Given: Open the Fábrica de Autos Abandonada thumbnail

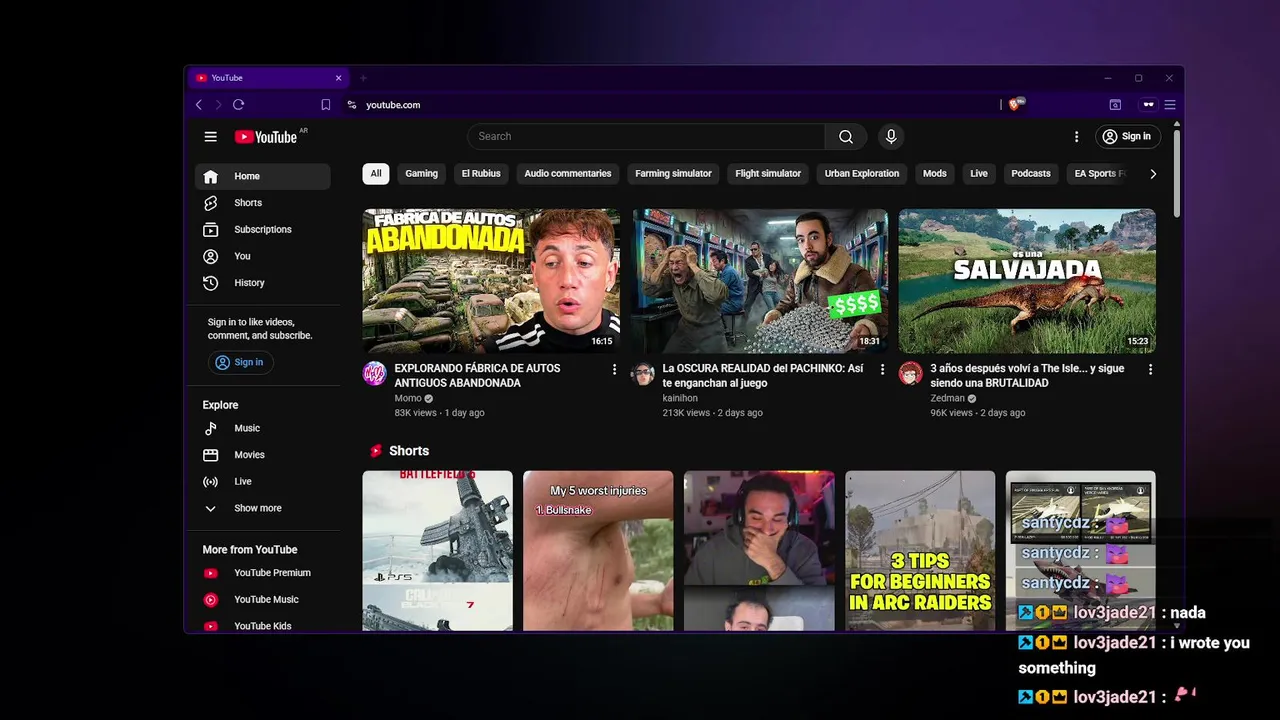Looking at the screenshot, I should (x=491, y=281).
